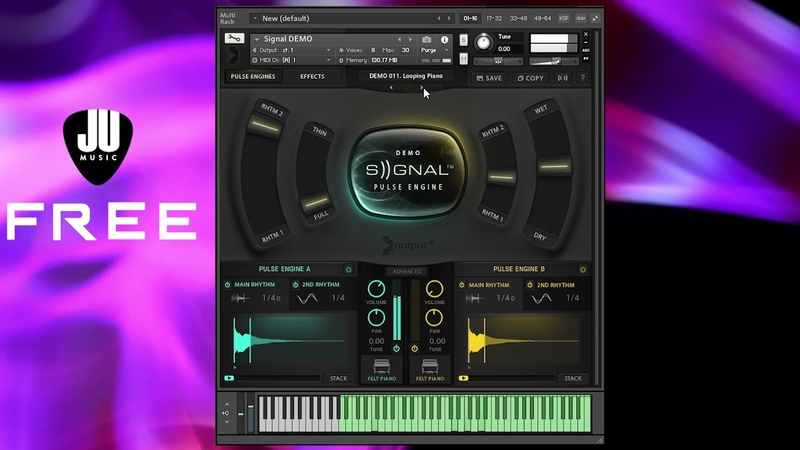Open the ADVANCED panel button

click(407, 271)
